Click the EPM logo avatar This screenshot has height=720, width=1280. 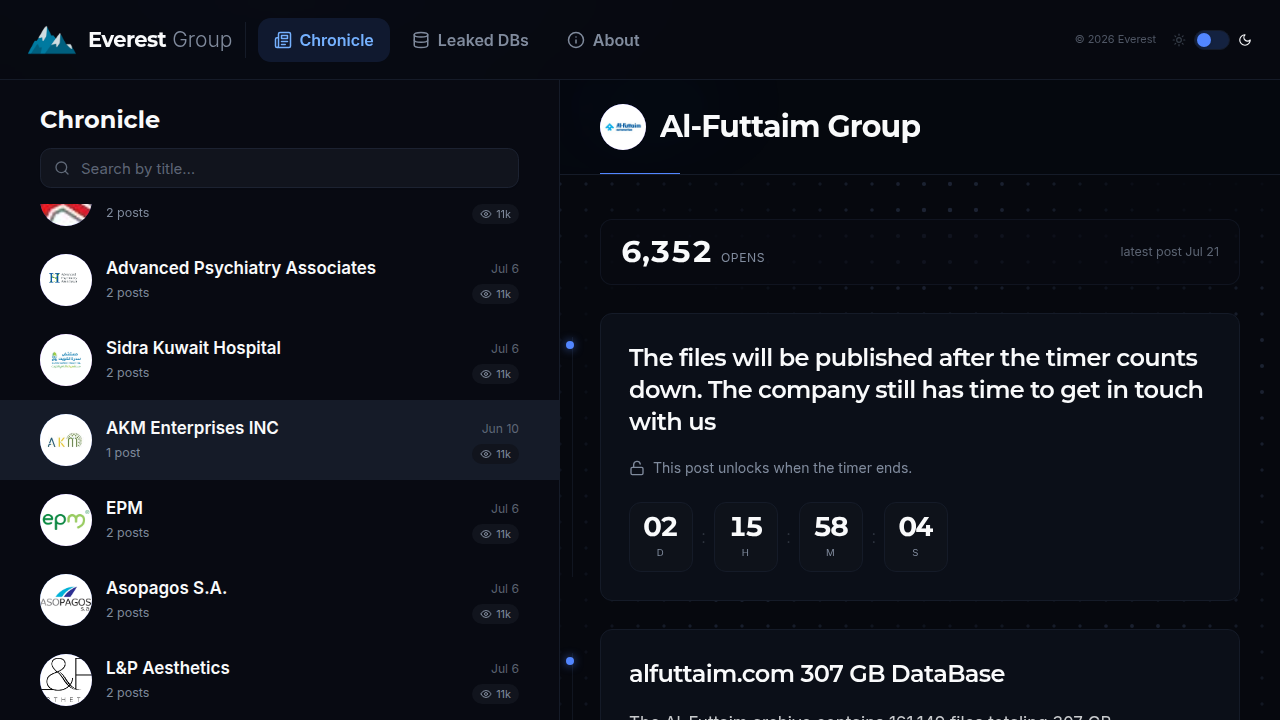tap(66, 520)
